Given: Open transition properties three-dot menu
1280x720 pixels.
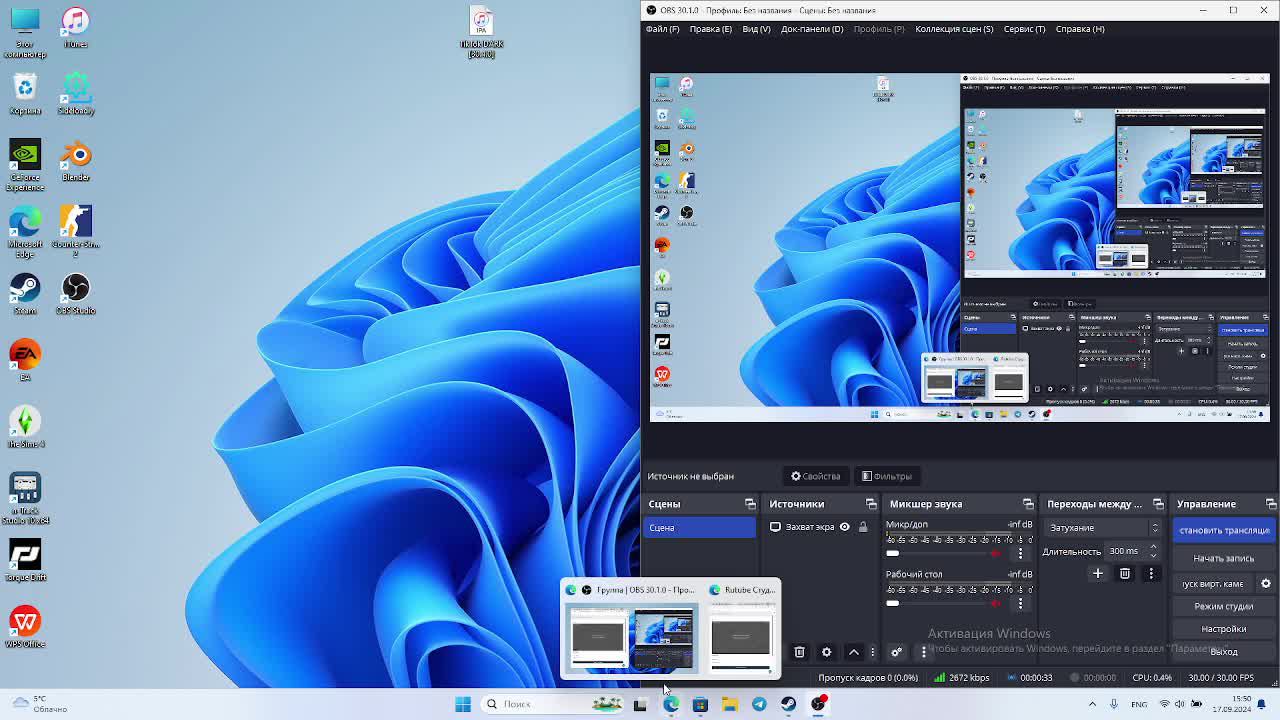Looking at the screenshot, I should pyautogui.click(x=1151, y=574).
